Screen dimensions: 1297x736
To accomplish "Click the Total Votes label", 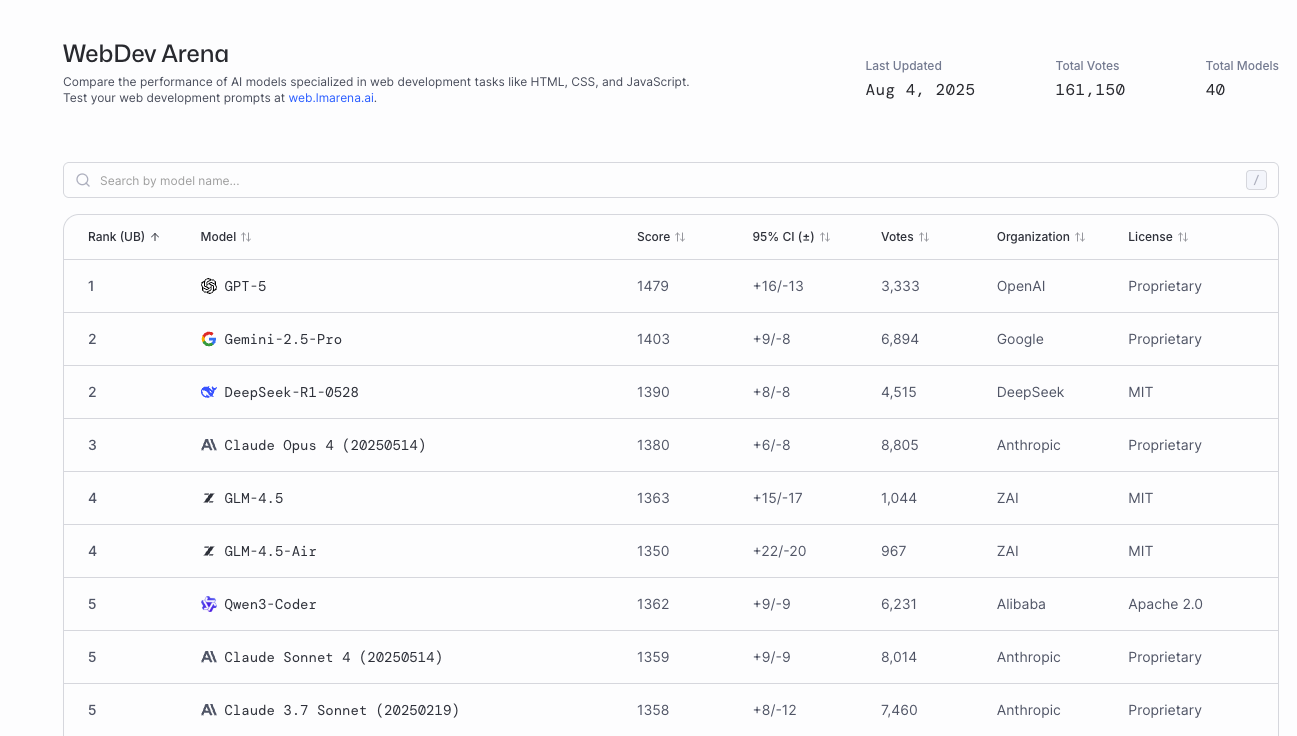I will [1088, 66].
